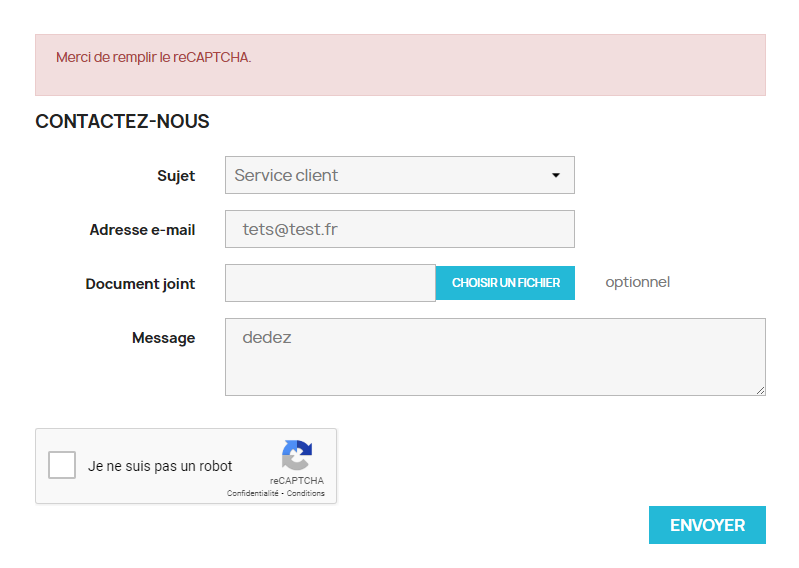Click the CONTACTEZ-NOUS heading

click(x=122, y=121)
